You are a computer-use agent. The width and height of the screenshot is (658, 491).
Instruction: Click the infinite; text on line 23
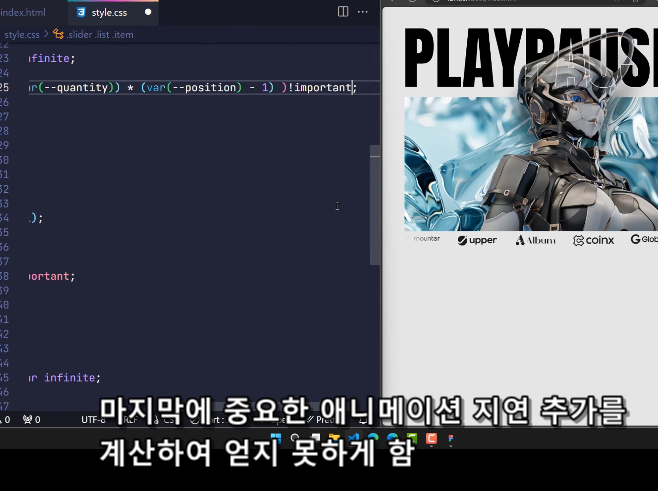[x=52, y=58]
